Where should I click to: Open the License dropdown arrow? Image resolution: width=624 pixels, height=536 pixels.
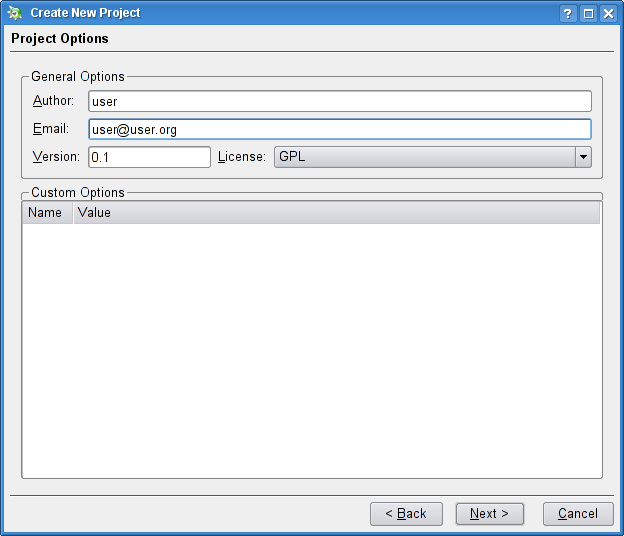[x=583, y=157]
